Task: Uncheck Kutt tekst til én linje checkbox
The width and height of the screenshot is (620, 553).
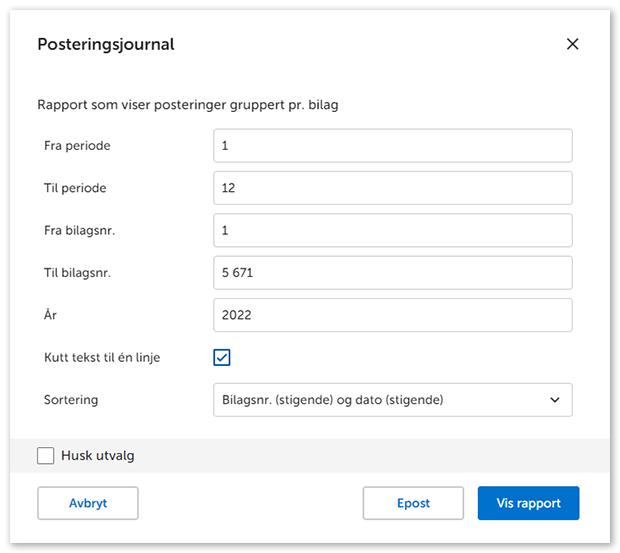Action: pos(222,357)
